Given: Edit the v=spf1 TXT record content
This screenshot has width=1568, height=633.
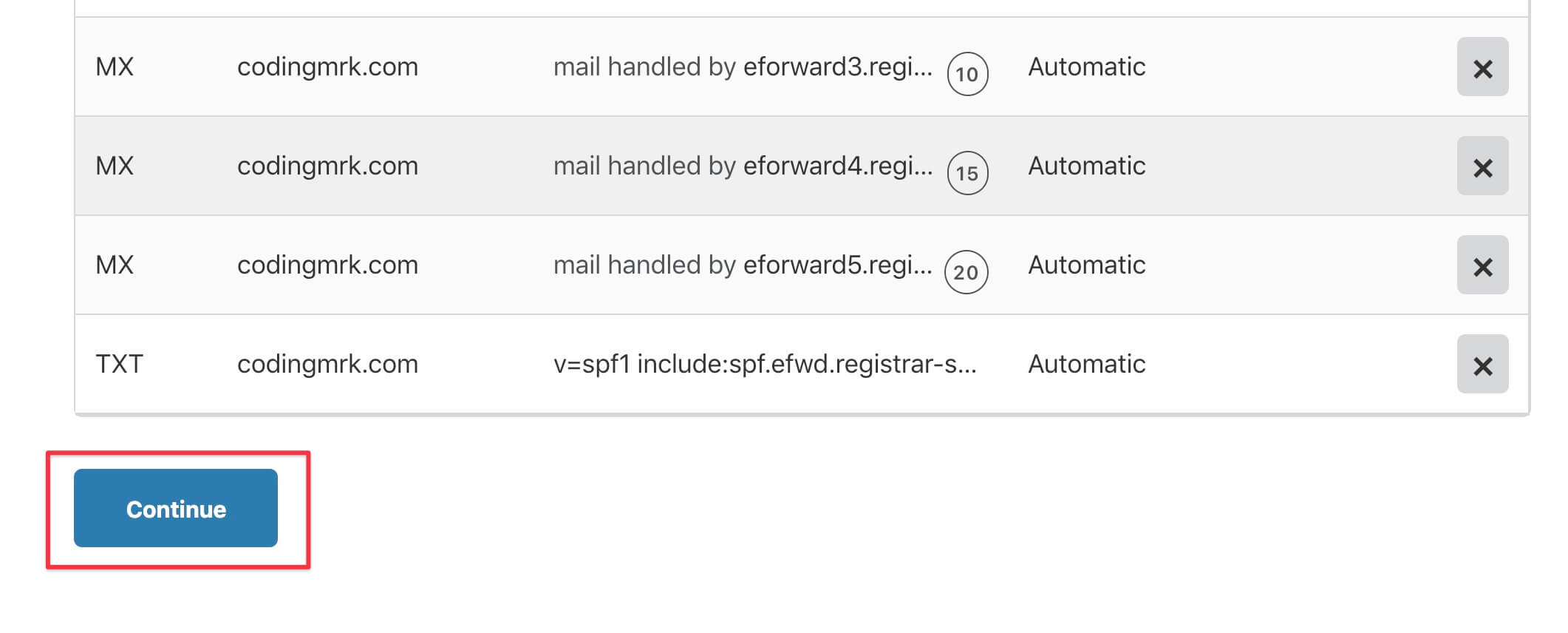Looking at the screenshot, I should click(765, 365).
